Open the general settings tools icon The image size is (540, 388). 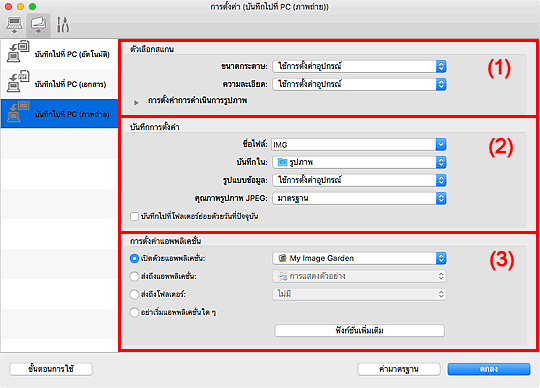point(63,25)
